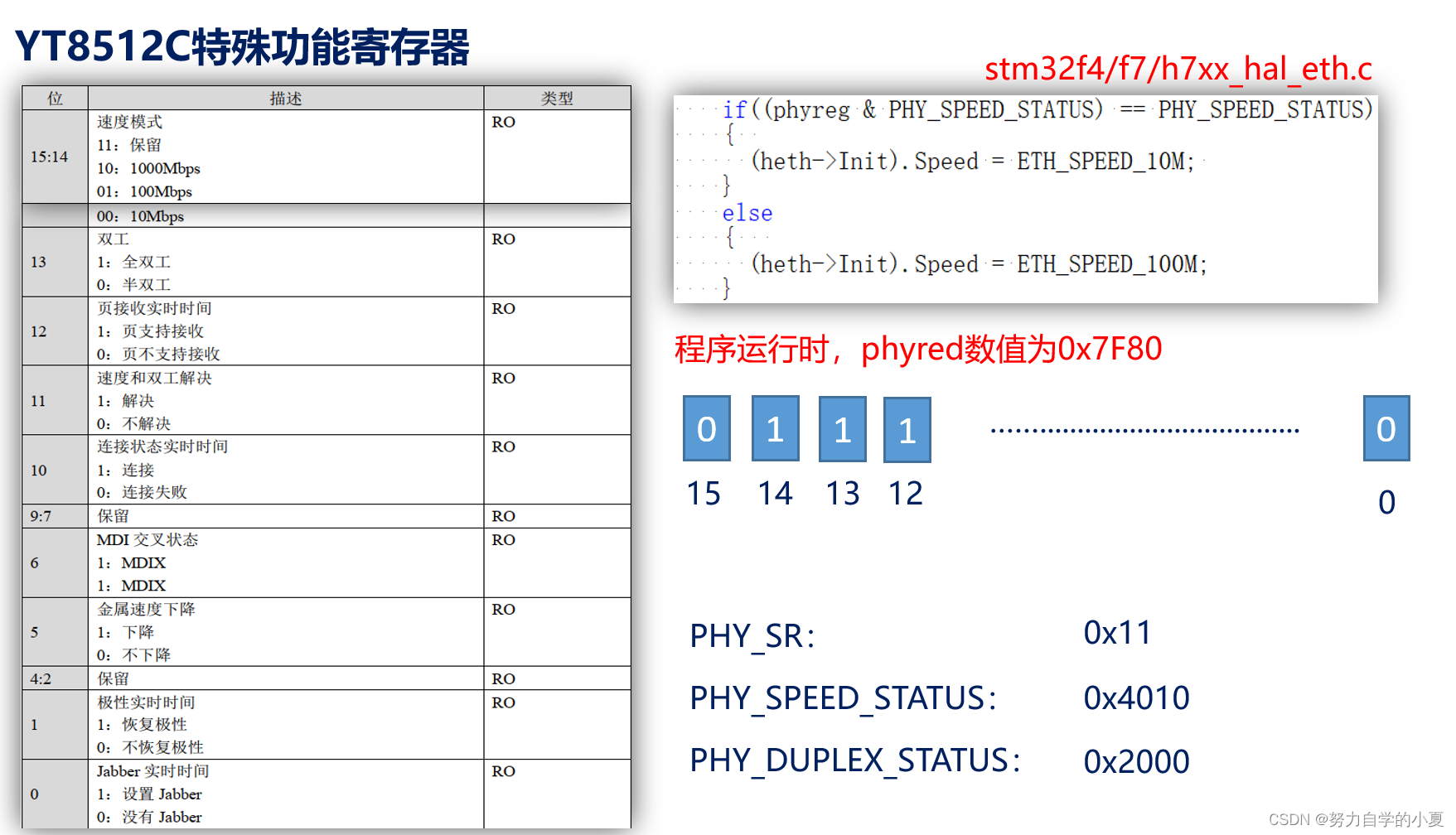Image resolution: width=1456 pixels, height=835 pixels.
Task: Click the ETH_SPEED_100M code line
Action: tap(978, 263)
